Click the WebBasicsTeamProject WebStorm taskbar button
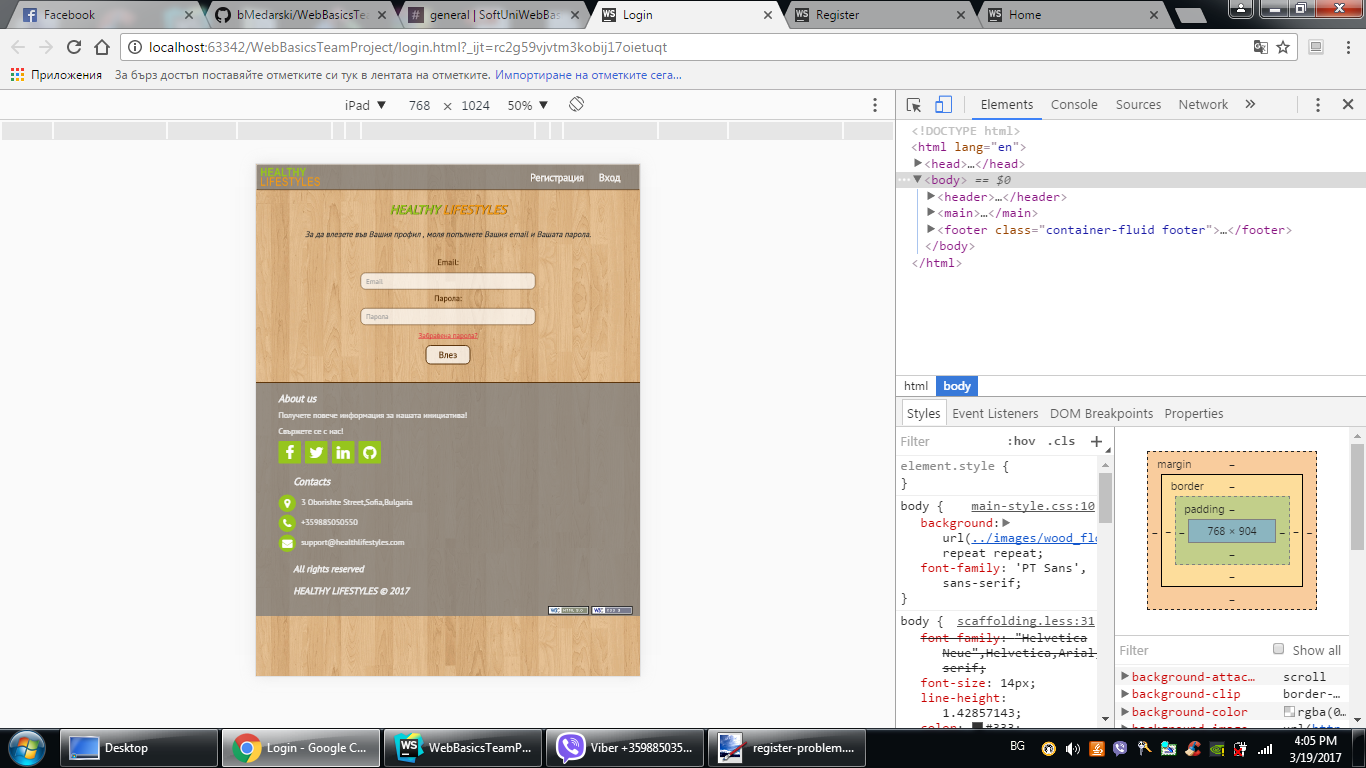Viewport: 1366px width, 768px height. pyautogui.click(x=463, y=748)
